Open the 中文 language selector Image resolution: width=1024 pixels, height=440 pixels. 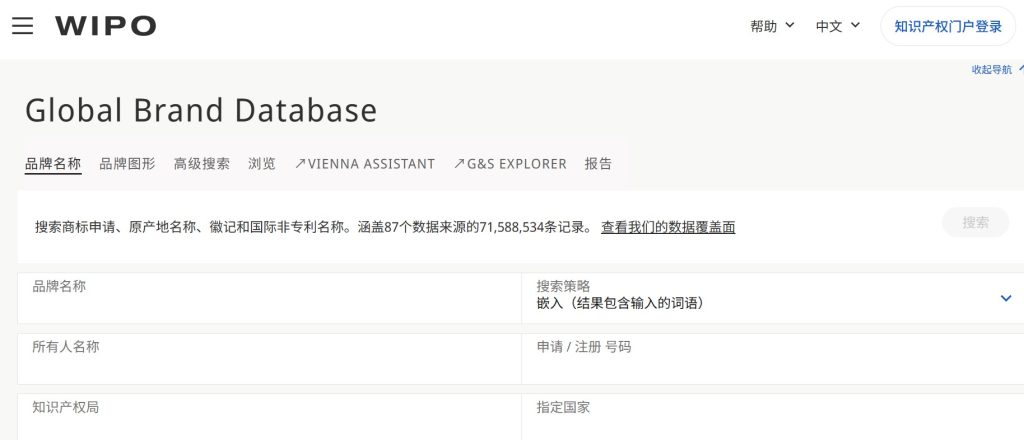tap(838, 26)
